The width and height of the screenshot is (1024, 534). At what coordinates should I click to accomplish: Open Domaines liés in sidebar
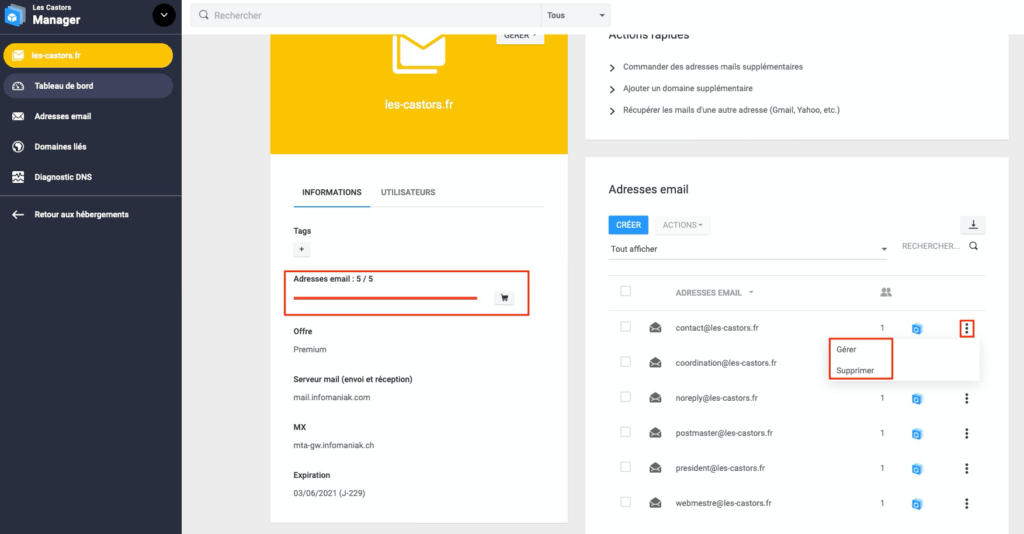[60, 147]
